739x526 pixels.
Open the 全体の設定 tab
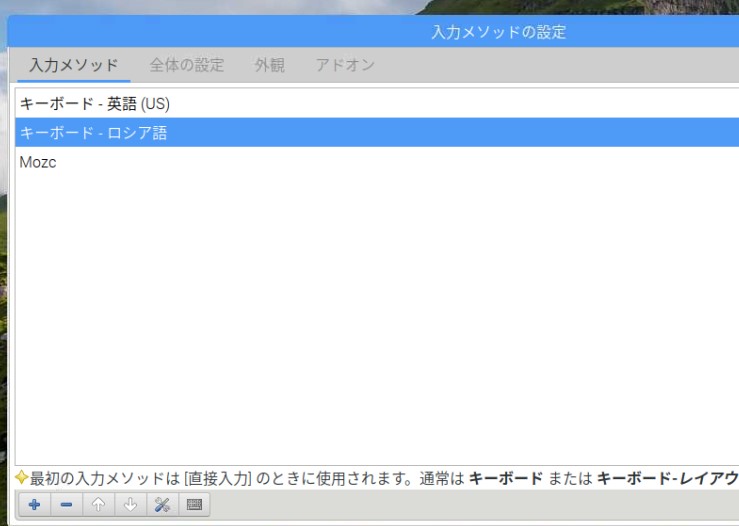(187, 66)
